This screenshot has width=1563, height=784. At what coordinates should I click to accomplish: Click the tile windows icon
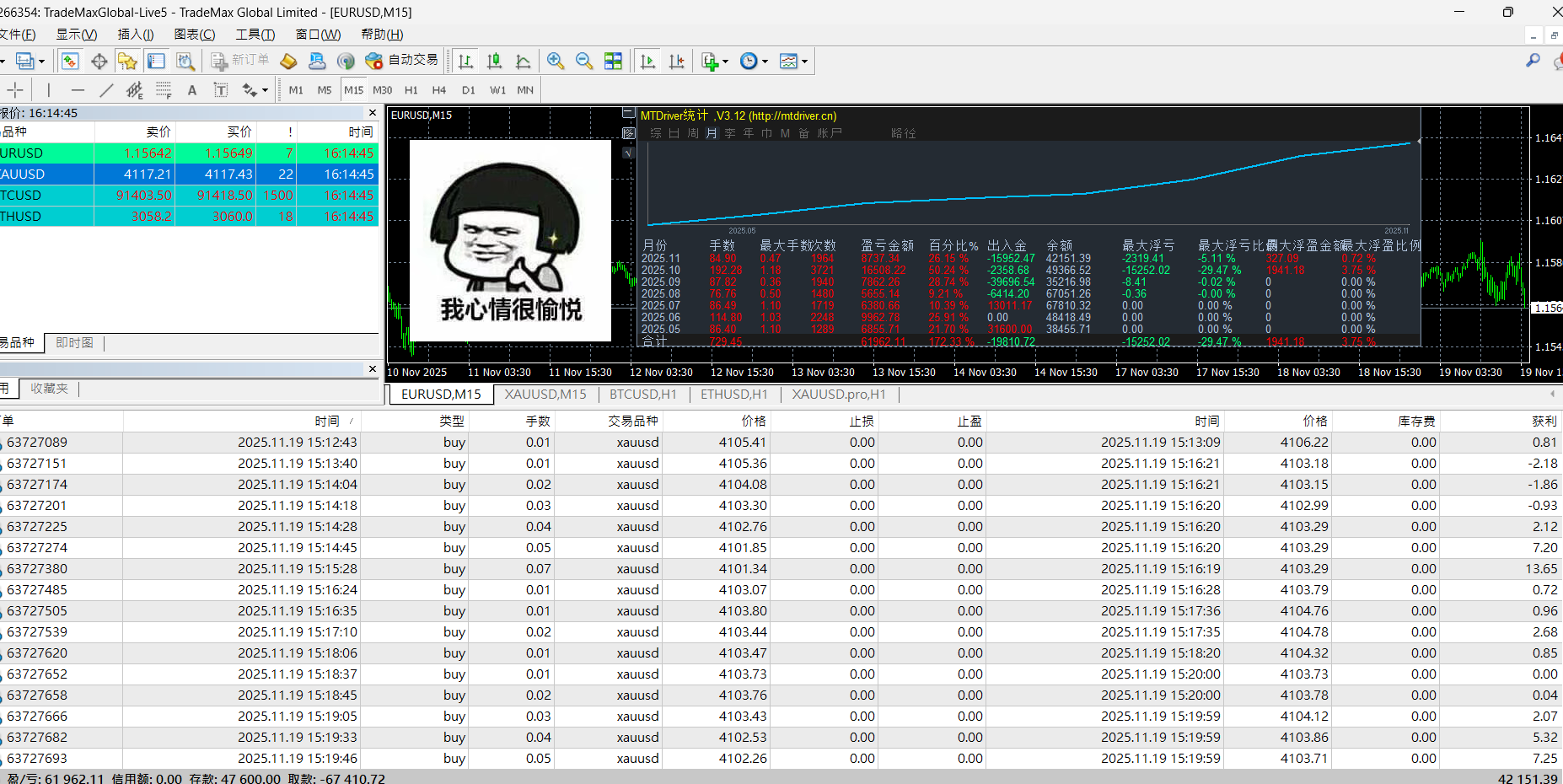(x=613, y=61)
